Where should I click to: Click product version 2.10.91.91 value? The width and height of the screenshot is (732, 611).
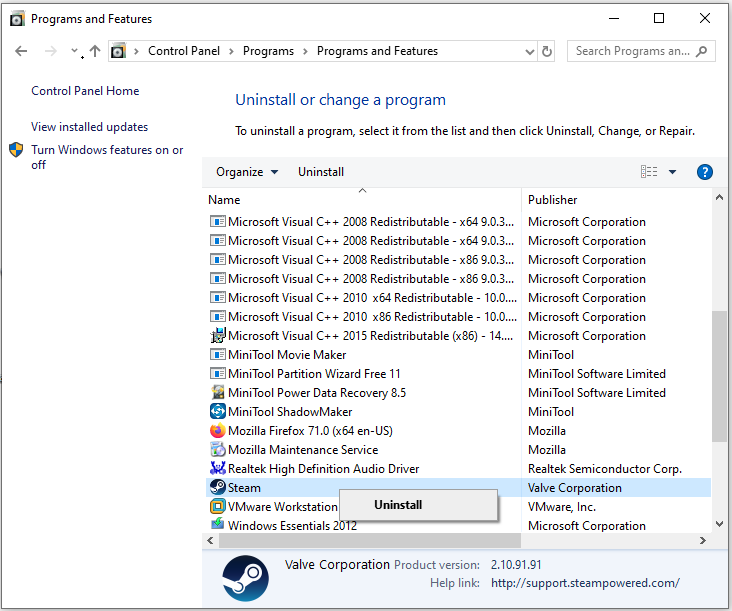(516, 565)
